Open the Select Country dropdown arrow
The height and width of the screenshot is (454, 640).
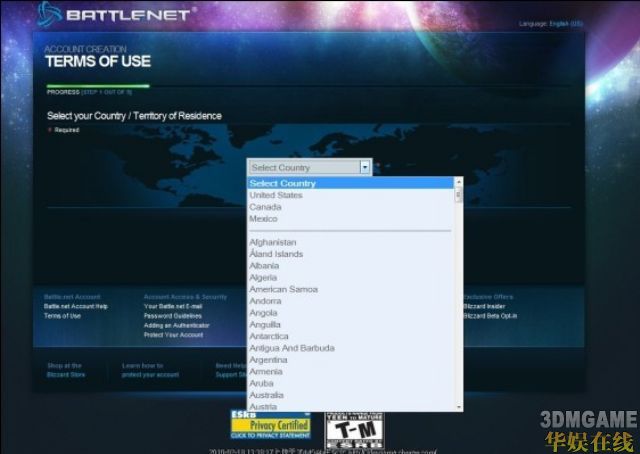tap(365, 167)
